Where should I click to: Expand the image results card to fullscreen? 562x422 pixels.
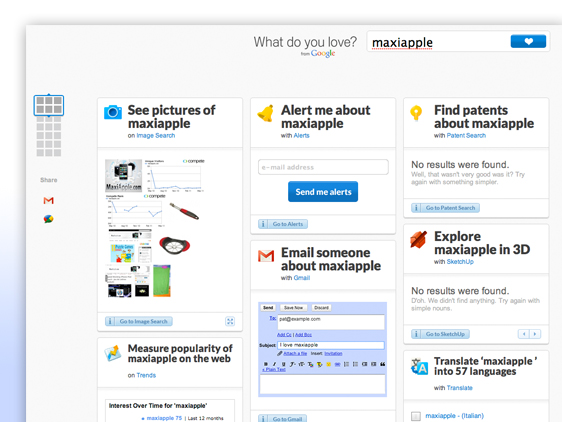point(230,321)
